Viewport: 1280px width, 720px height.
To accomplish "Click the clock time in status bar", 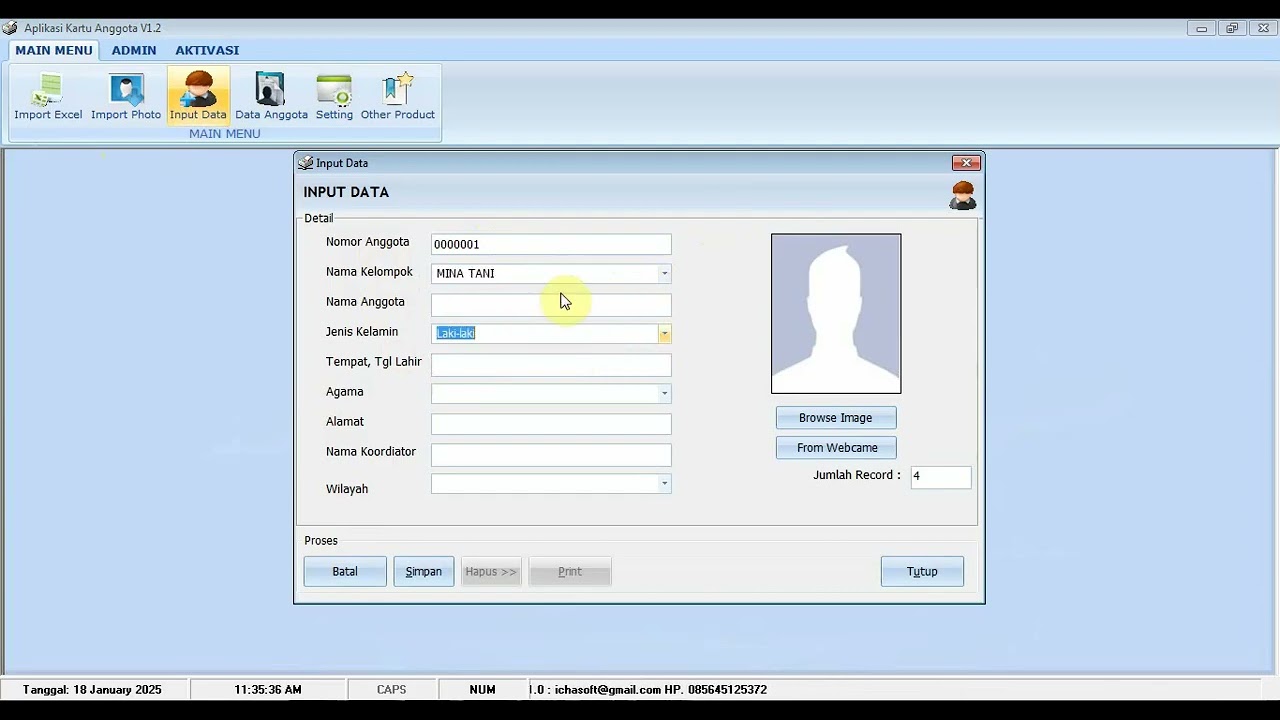I will (268, 690).
